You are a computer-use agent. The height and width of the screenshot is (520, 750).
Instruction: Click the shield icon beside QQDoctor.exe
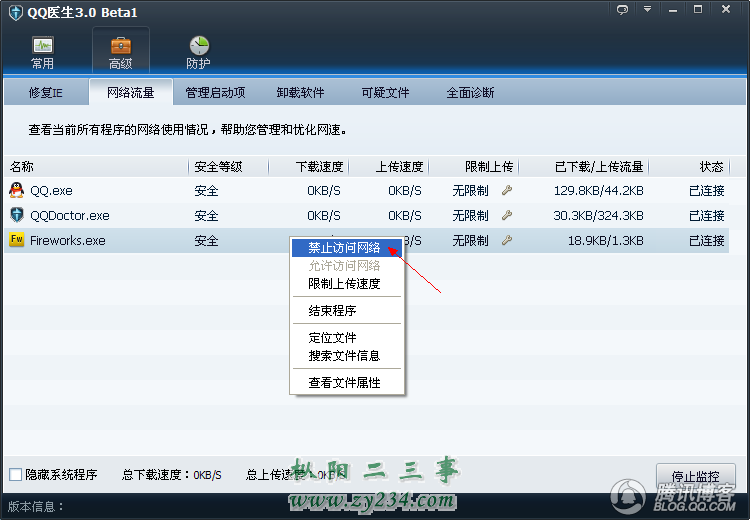tap(17, 215)
